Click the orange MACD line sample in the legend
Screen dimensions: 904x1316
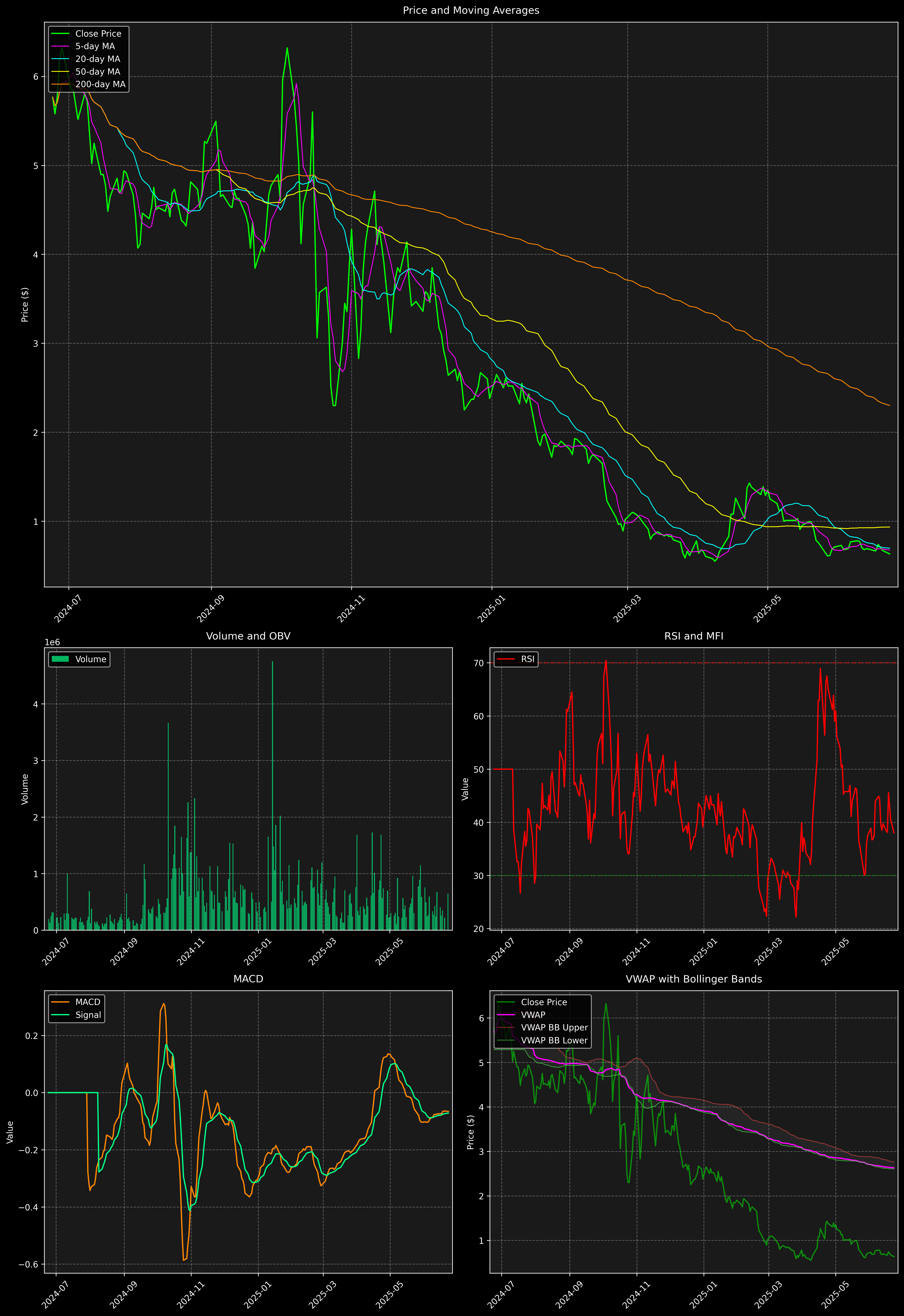(x=60, y=1002)
